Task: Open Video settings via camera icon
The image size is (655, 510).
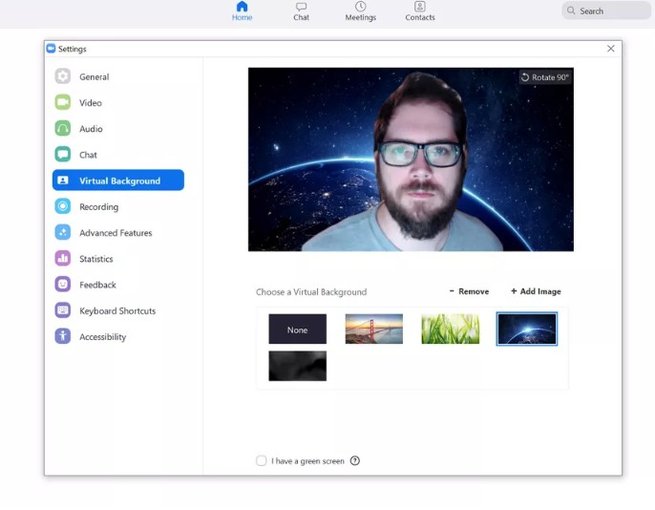Action: [x=63, y=103]
